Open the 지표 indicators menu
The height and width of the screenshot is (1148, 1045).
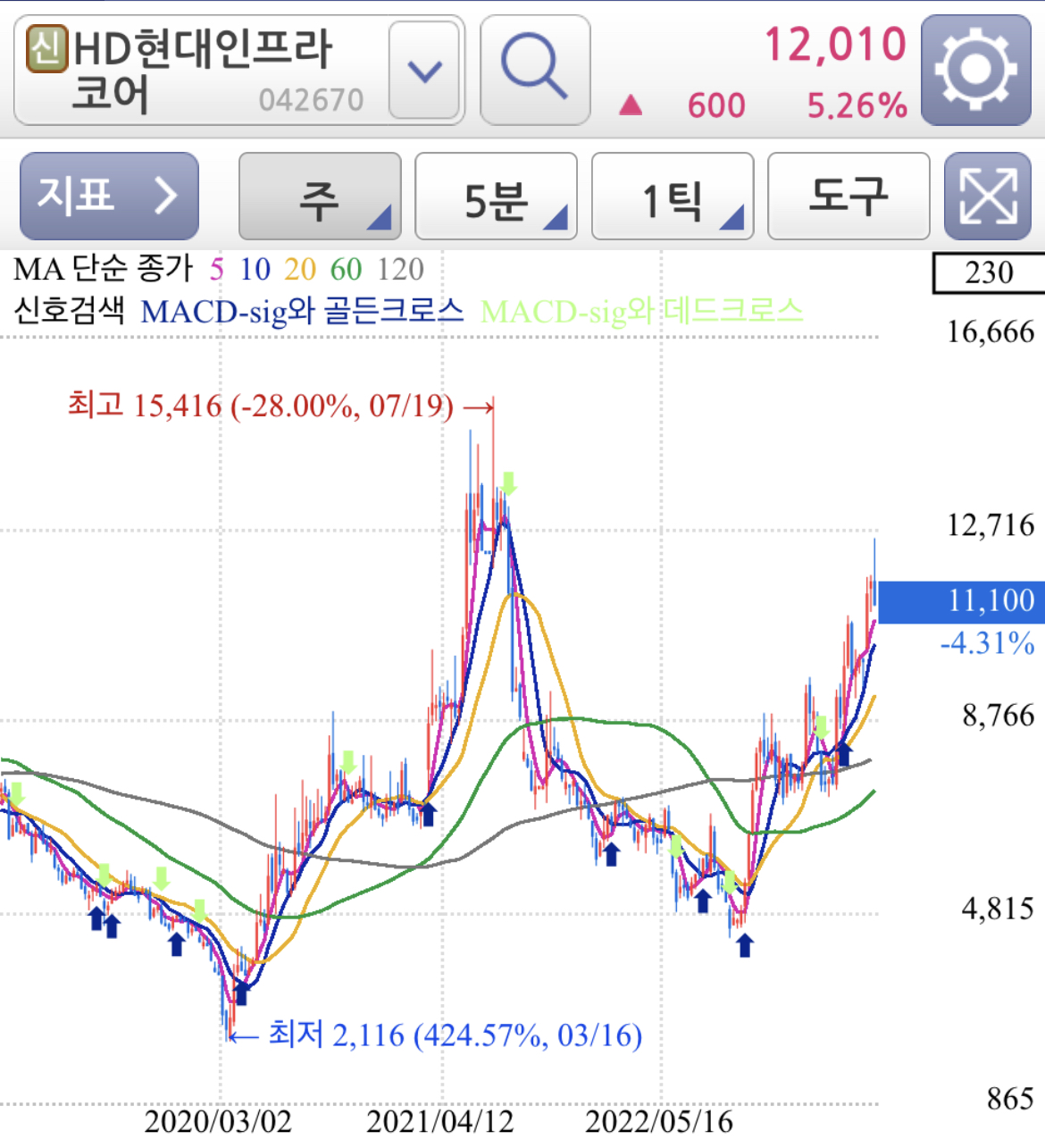[109, 196]
